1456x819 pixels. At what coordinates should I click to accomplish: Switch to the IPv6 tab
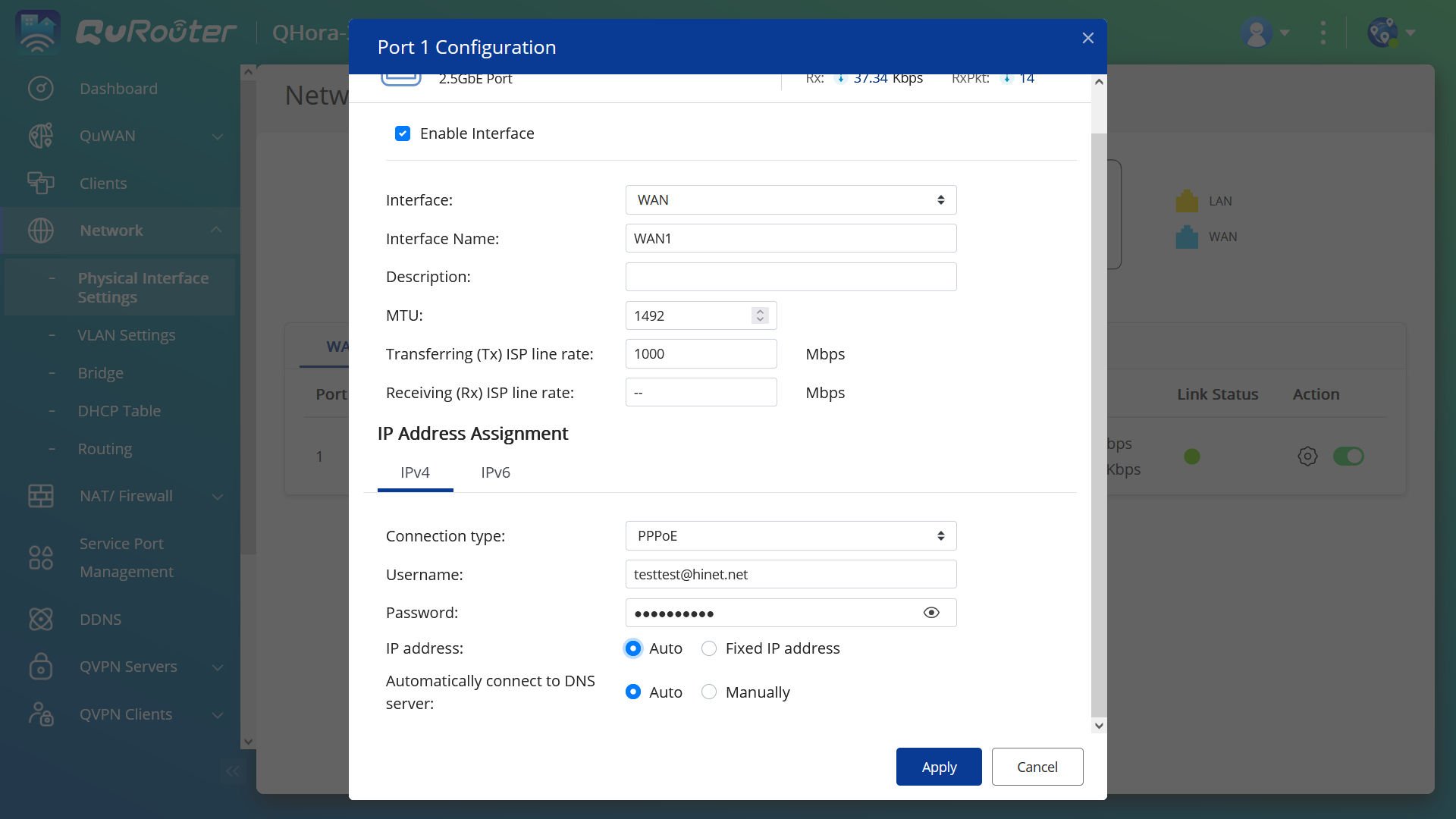[x=495, y=472]
